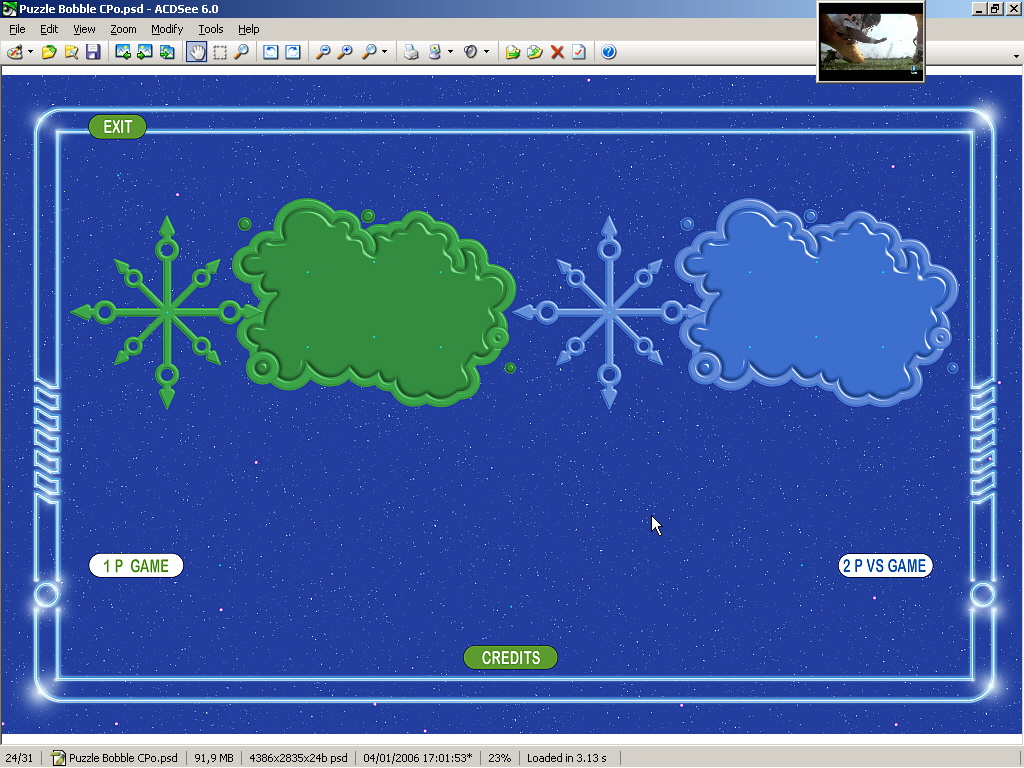Select the rectangular Selection tool

tap(219, 52)
